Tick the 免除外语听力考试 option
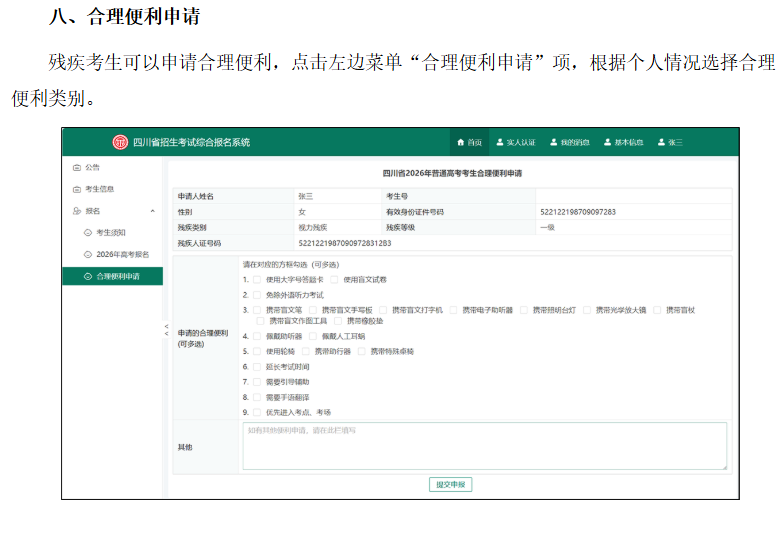This screenshot has height=534, width=782. (x=257, y=295)
